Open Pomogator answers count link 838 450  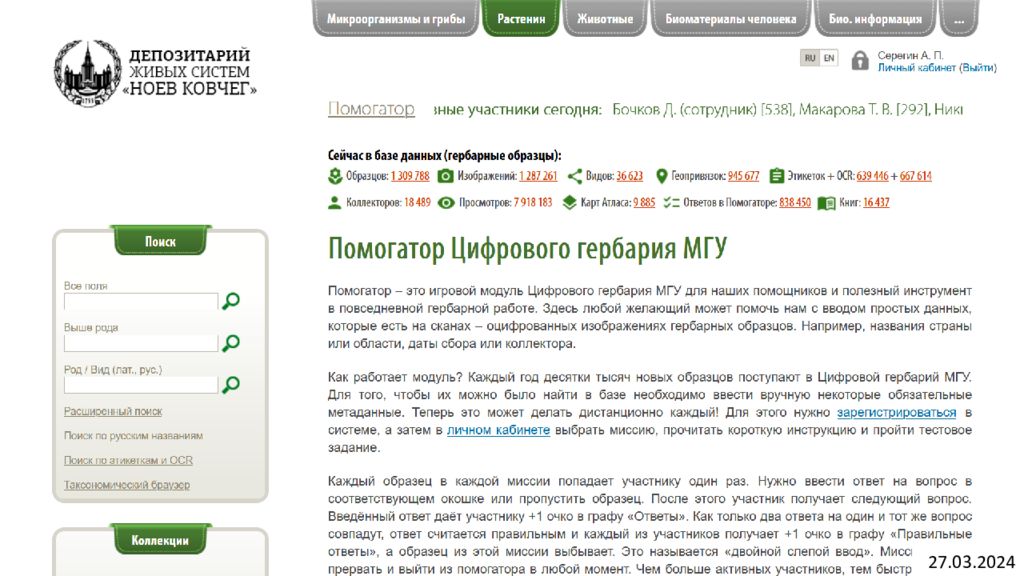(x=795, y=203)
